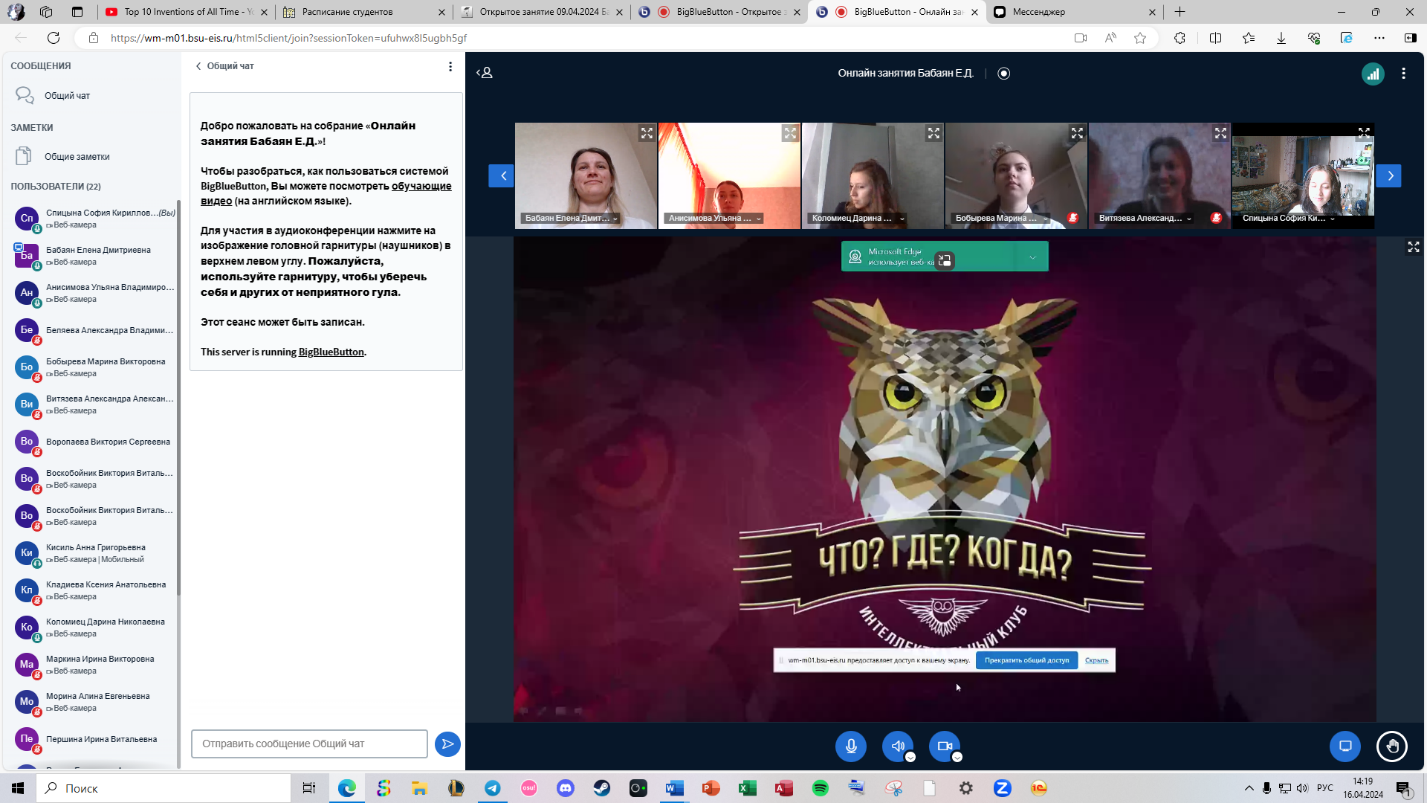Toggle the webcam sharing button

pos(944,746)
